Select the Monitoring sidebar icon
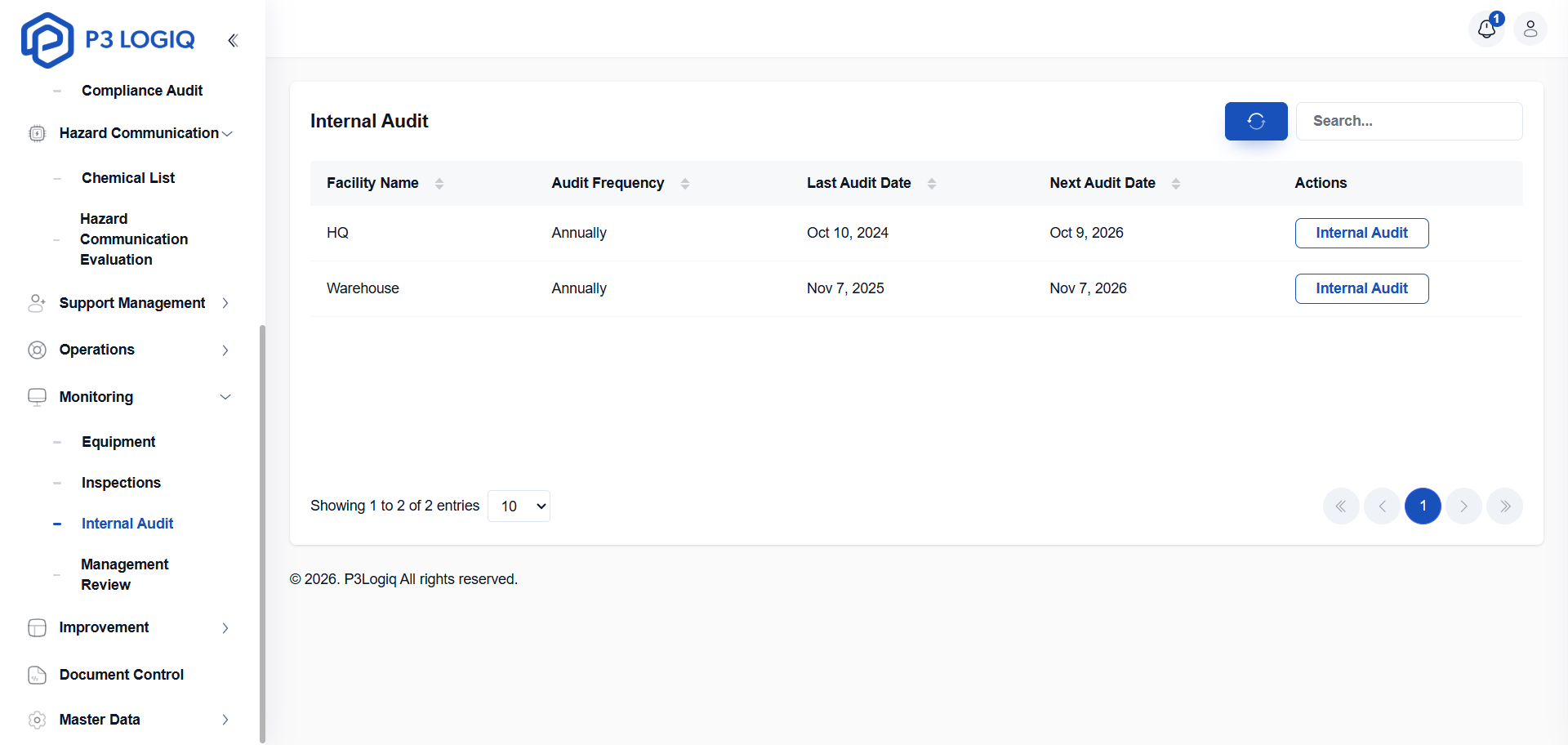 (x=37, y=397)
